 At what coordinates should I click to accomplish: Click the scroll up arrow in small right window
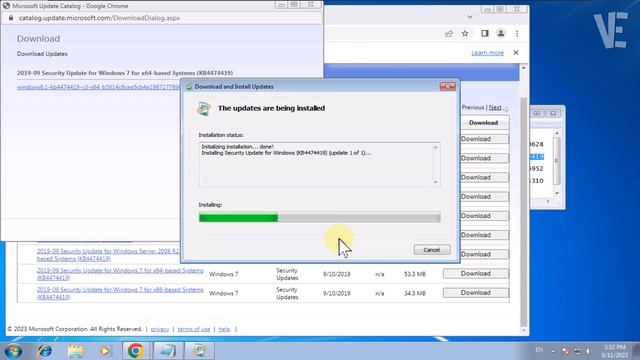[x=557, y=133]
